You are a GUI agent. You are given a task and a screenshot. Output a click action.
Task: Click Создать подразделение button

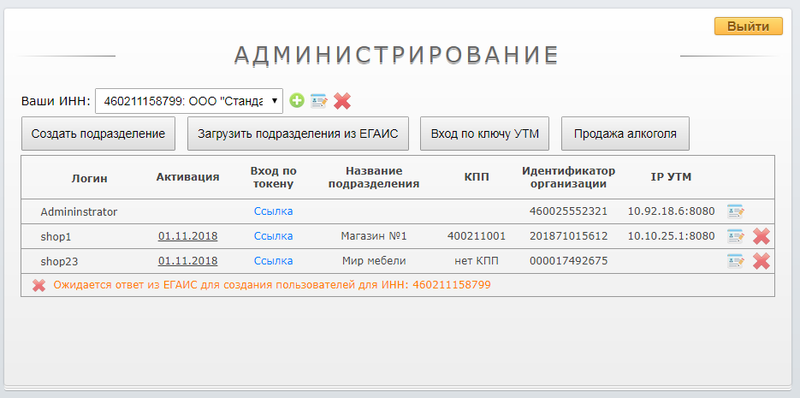pyautogui.click(x=98, y=134)
